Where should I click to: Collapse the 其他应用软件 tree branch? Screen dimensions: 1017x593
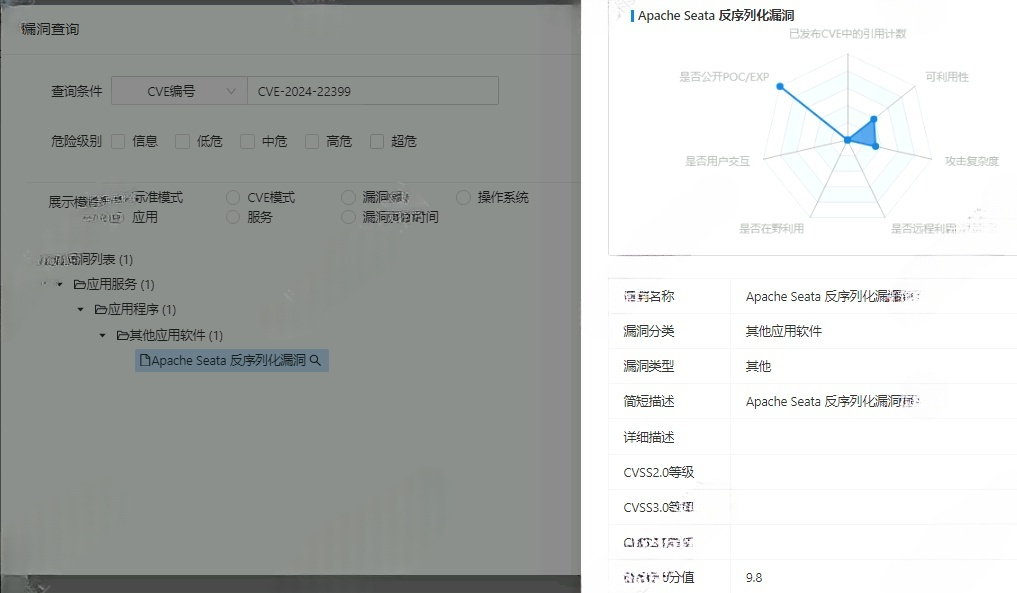point(102,335)
